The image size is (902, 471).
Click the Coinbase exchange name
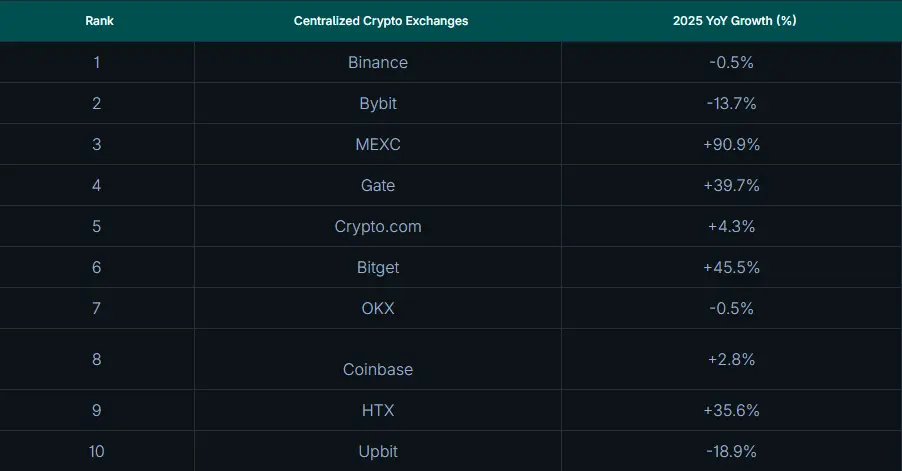click(378, 369)
